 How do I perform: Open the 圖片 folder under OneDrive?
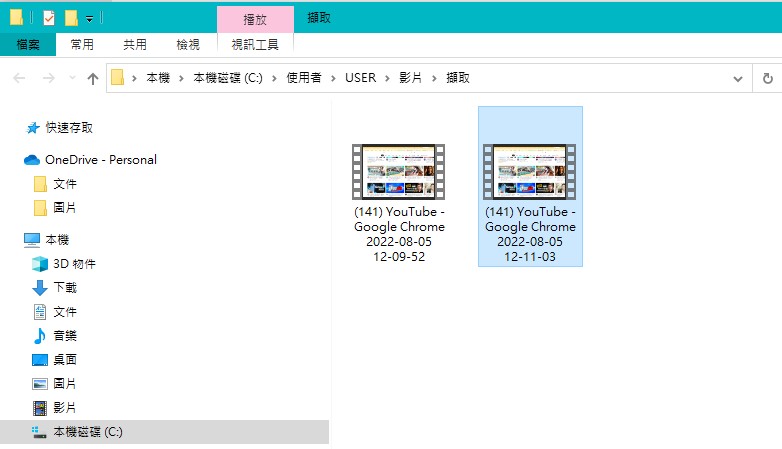click(65, 208)
